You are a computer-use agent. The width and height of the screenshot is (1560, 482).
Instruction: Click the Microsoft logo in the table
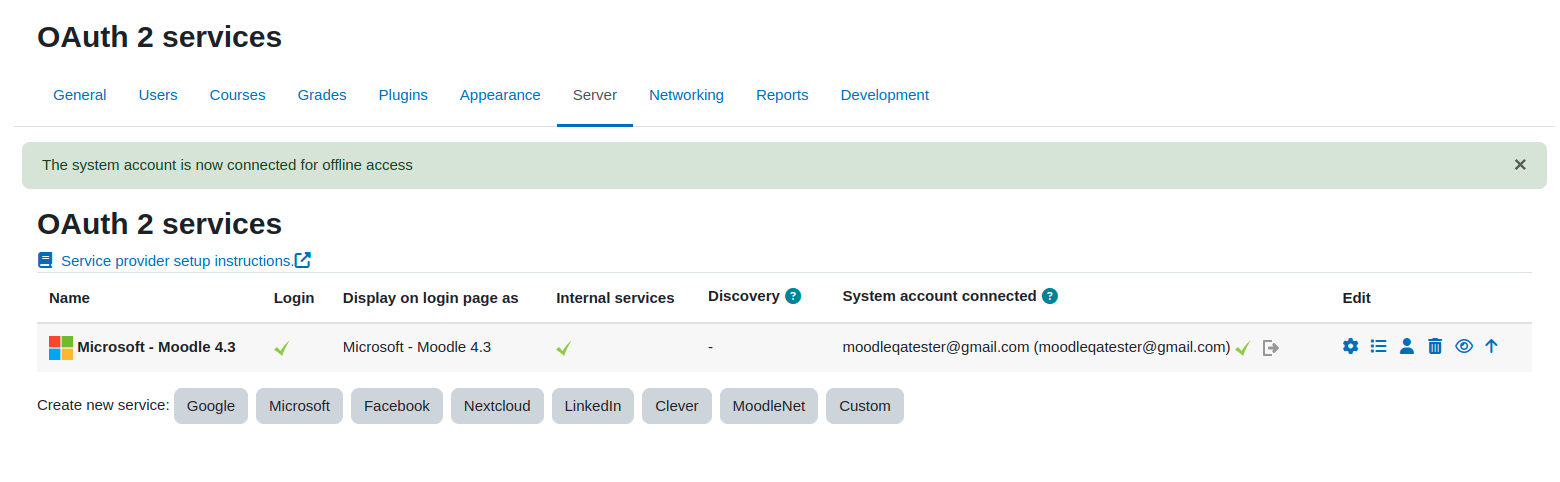pos(61,348)
